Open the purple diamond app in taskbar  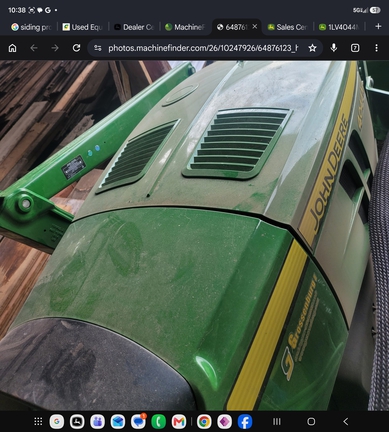point(224,422)
